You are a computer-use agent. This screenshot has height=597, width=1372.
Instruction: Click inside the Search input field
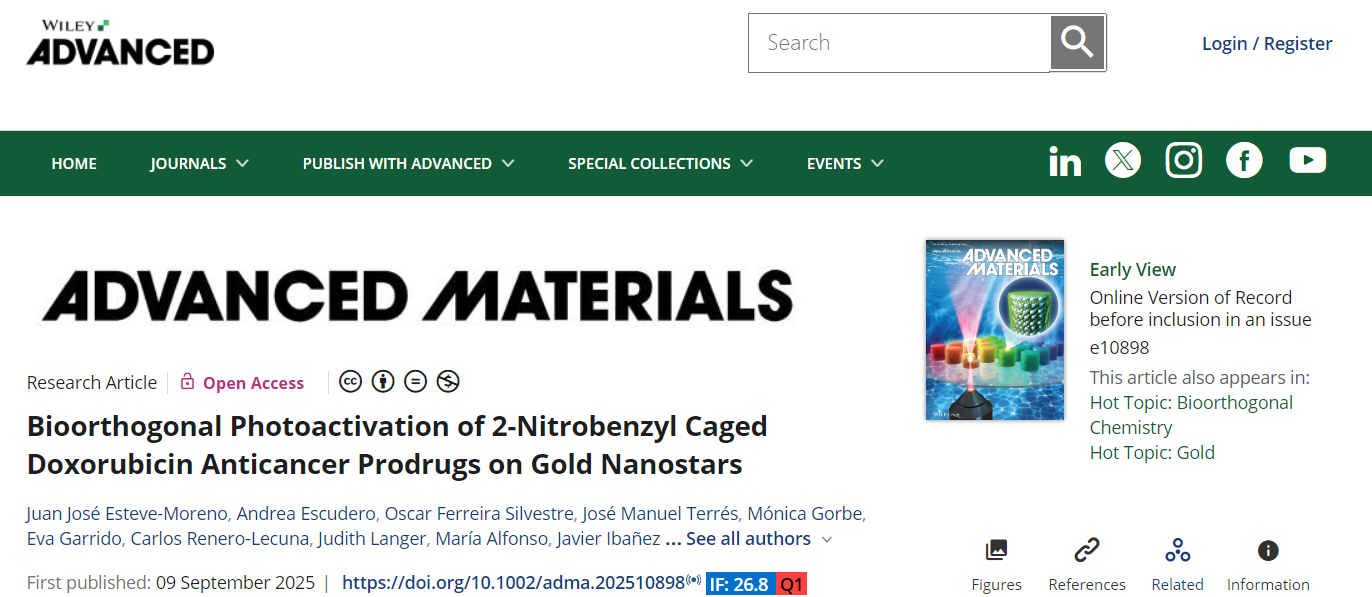click(900, 43)
